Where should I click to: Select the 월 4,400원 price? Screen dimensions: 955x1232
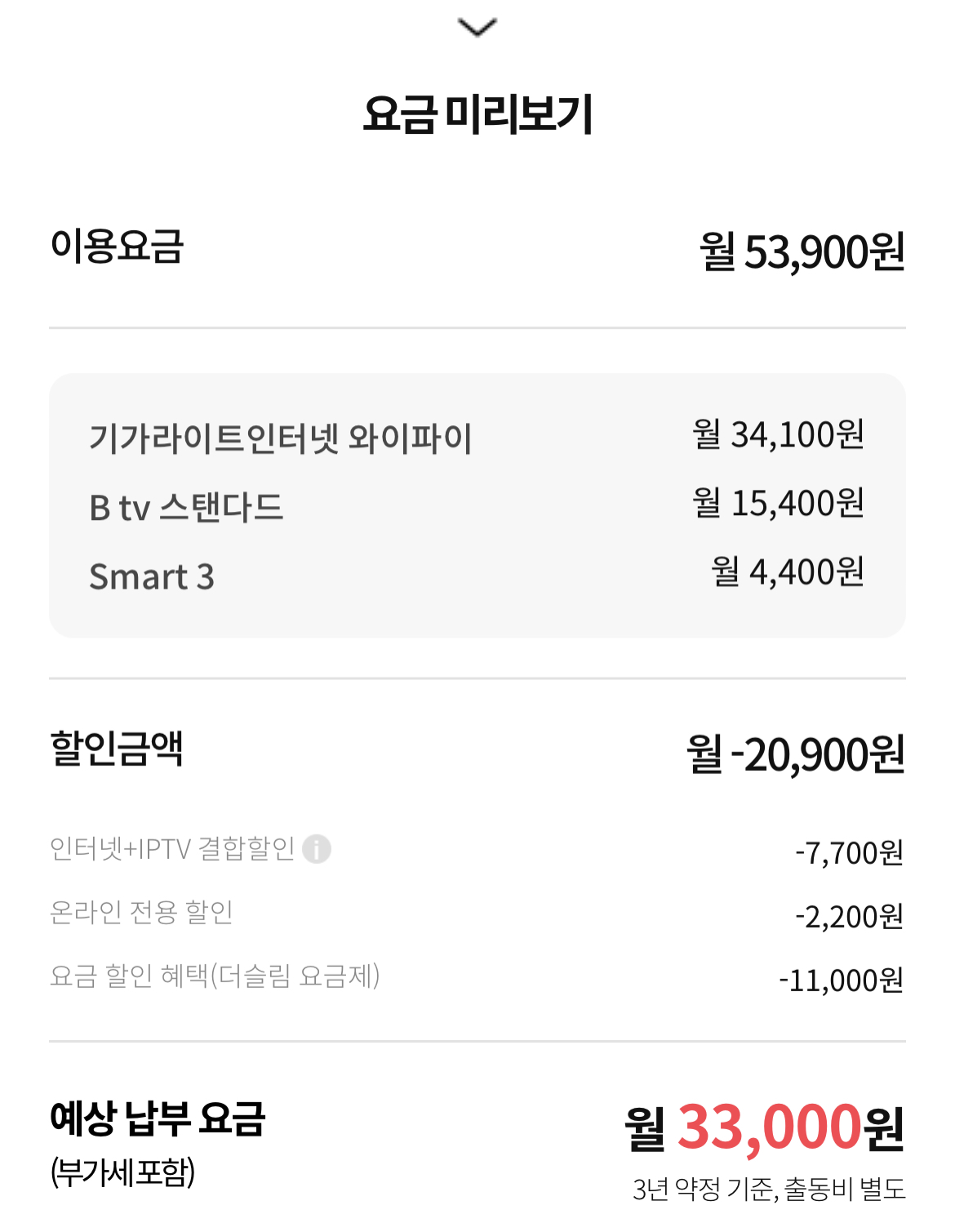click(x=788, y=572)
